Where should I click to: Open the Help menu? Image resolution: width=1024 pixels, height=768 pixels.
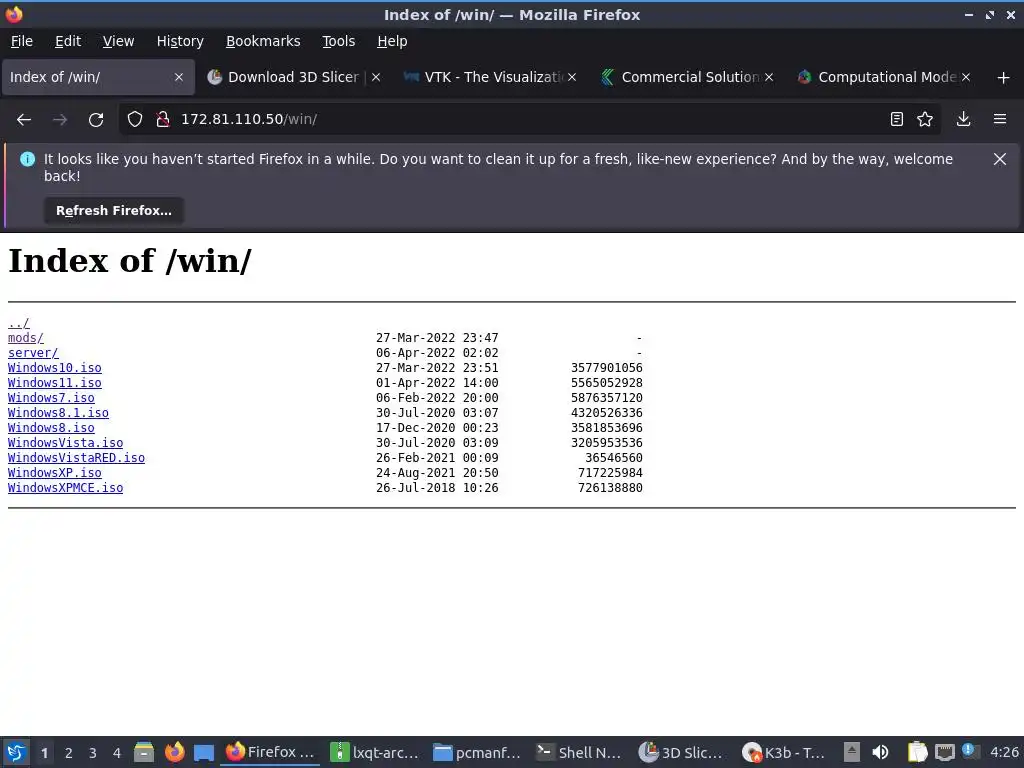tap(392, 41)
